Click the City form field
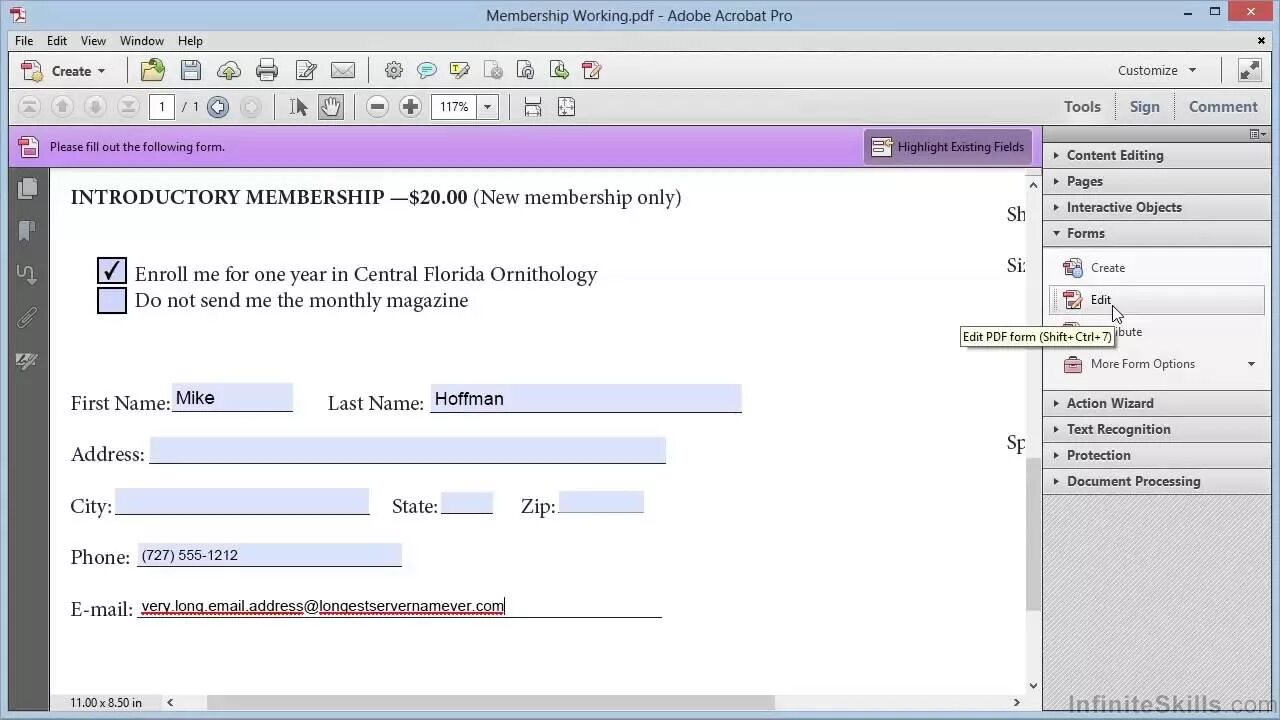 (242, 502)
